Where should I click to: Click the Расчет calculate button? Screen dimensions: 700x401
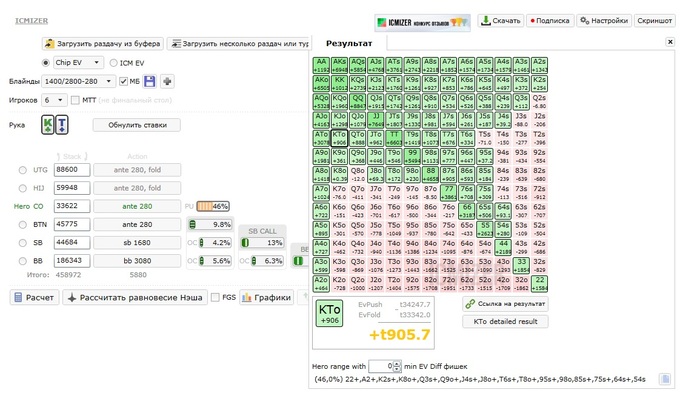pos(34,297)
